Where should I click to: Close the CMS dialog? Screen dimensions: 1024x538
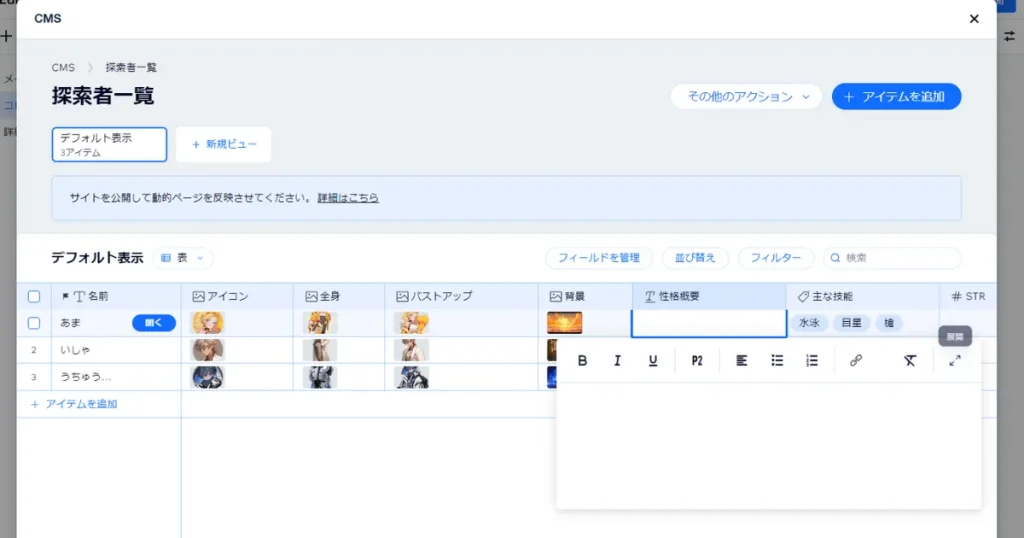(974, 19)
